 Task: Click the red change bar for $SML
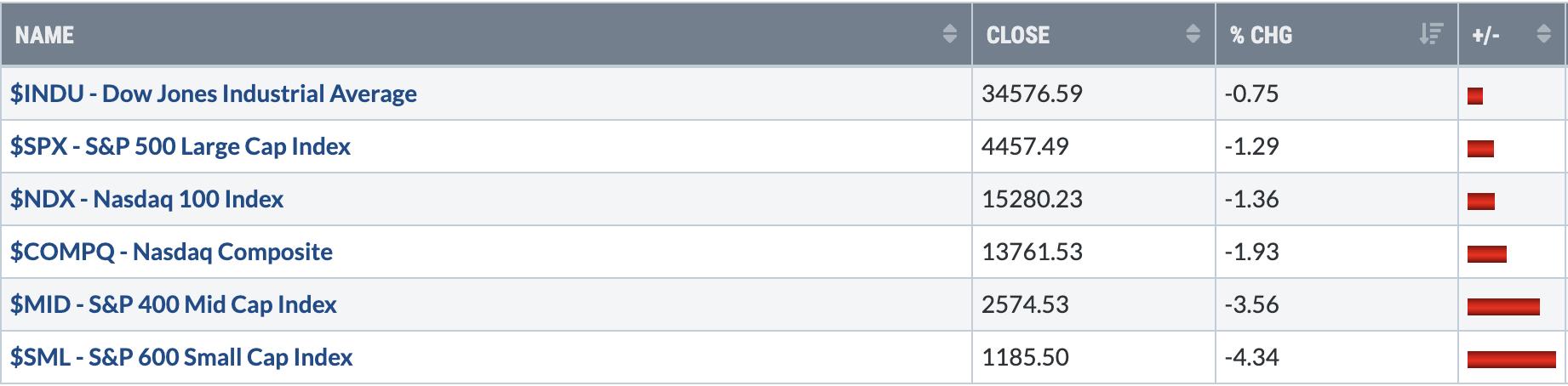pyautogui.click(x=1511, y=359)
